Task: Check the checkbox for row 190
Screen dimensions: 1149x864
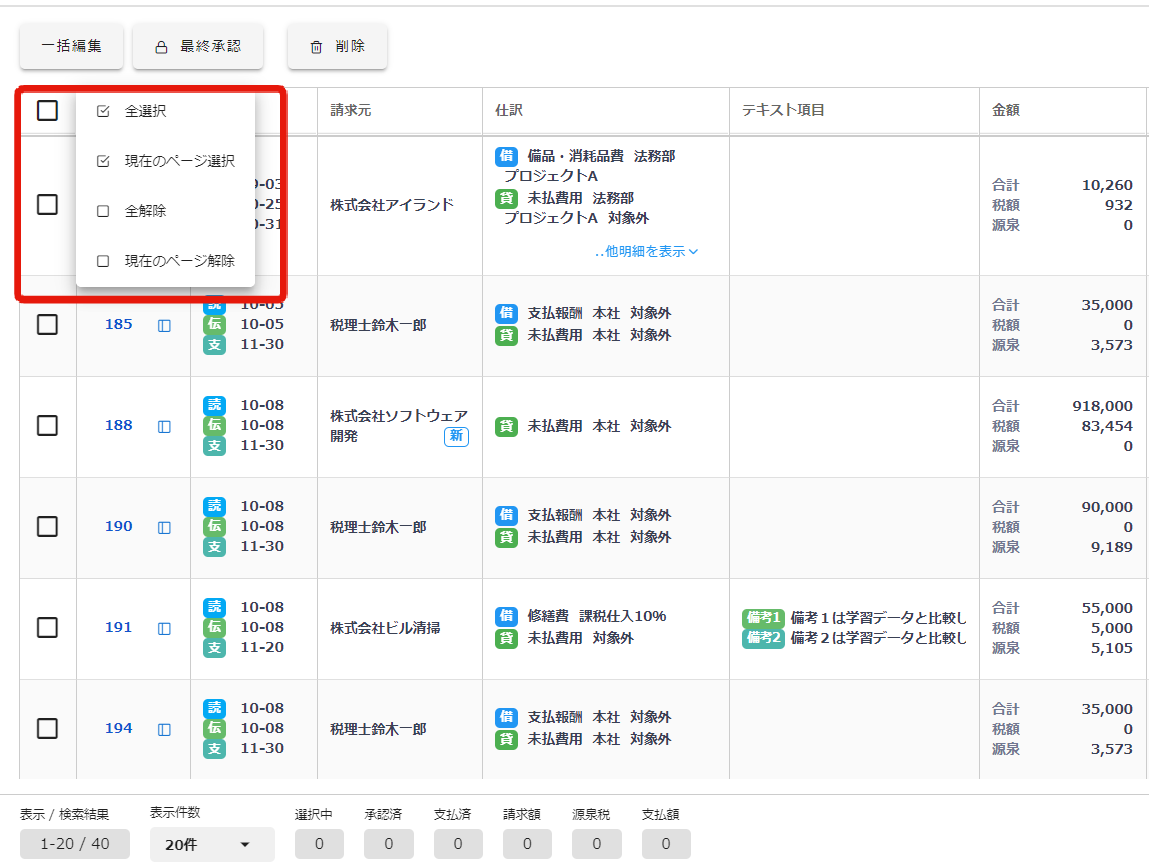Action: (48, 527)
